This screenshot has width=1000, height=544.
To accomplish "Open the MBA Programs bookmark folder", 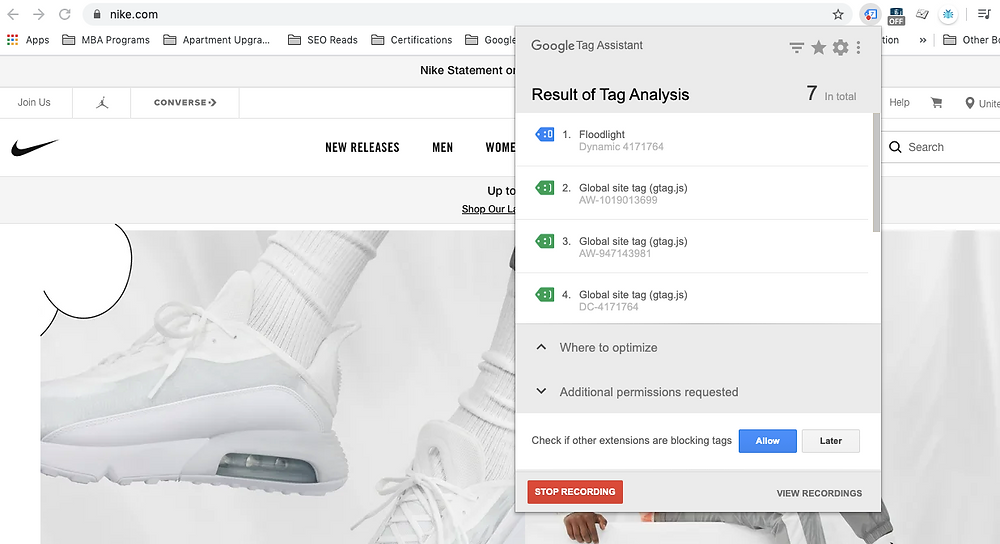I will (106, 40).
